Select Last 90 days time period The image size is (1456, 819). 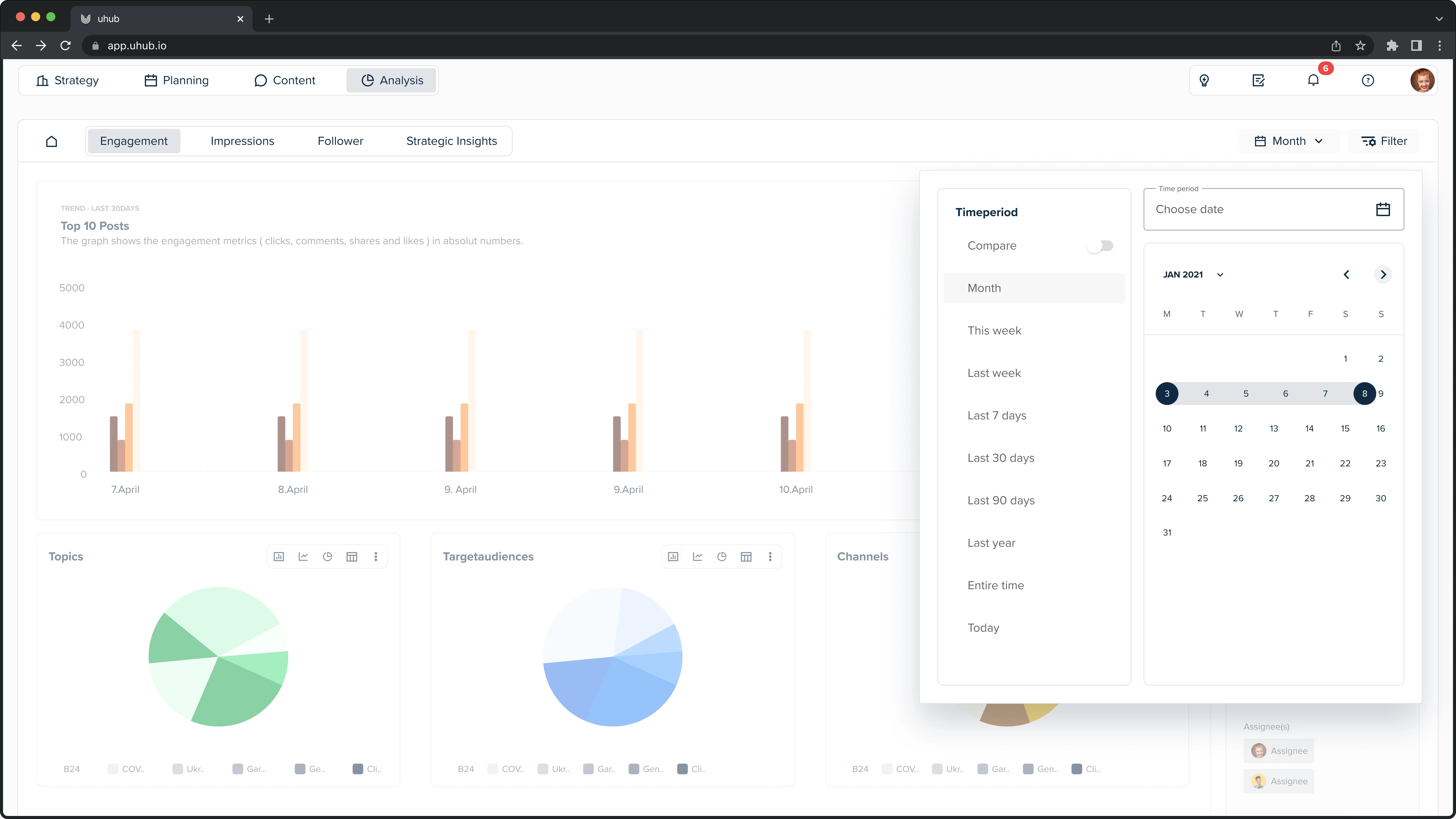pyautogui.click(x=1034, y=500)
